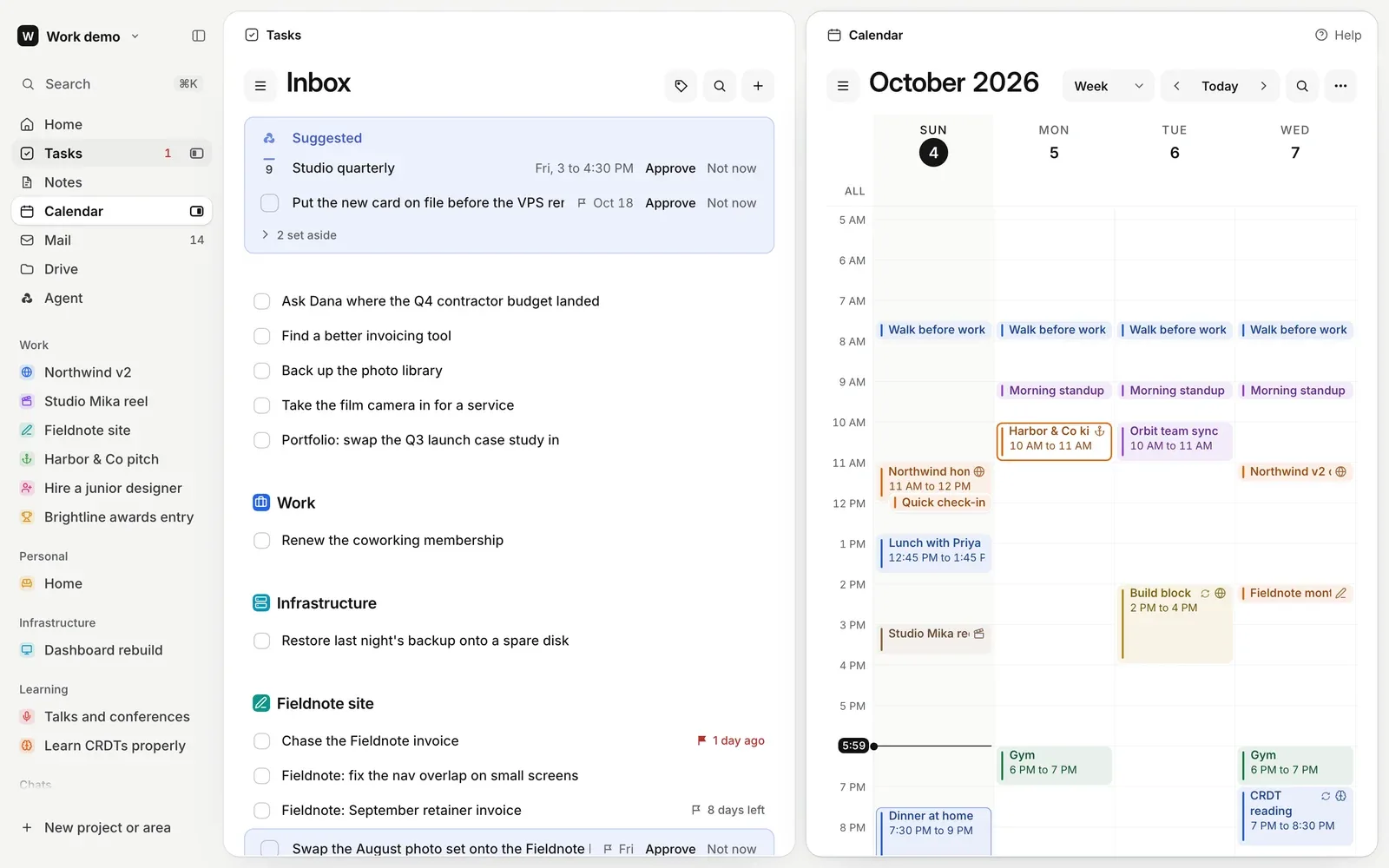This screenshot has width=1389, height=868.
Task: Go to Drive in the sidebar
Action: [111, 269]
